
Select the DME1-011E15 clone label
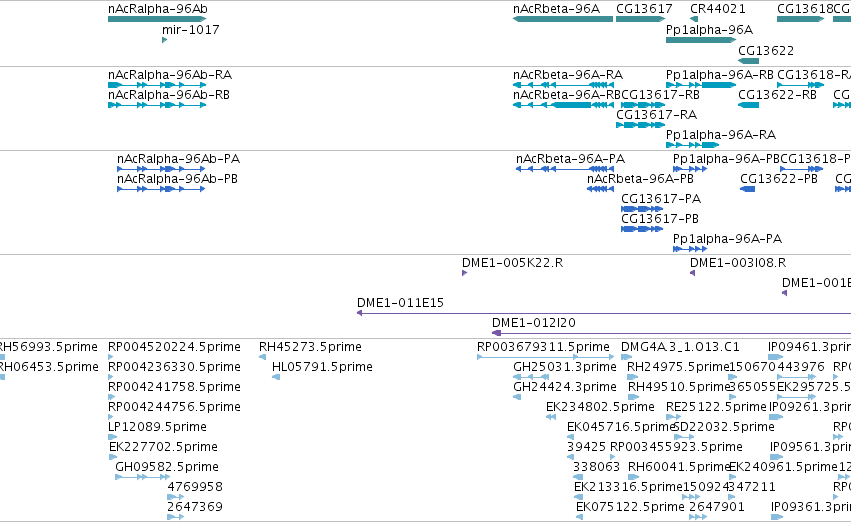pos(400,303)
